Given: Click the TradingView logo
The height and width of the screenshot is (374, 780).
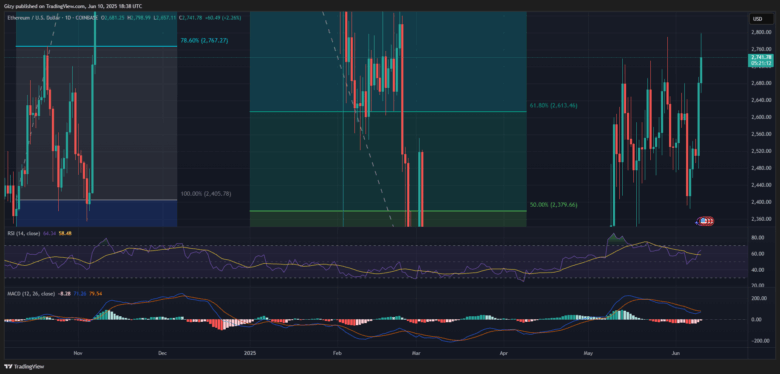Looking at the screenshot, I should [23, 367].
